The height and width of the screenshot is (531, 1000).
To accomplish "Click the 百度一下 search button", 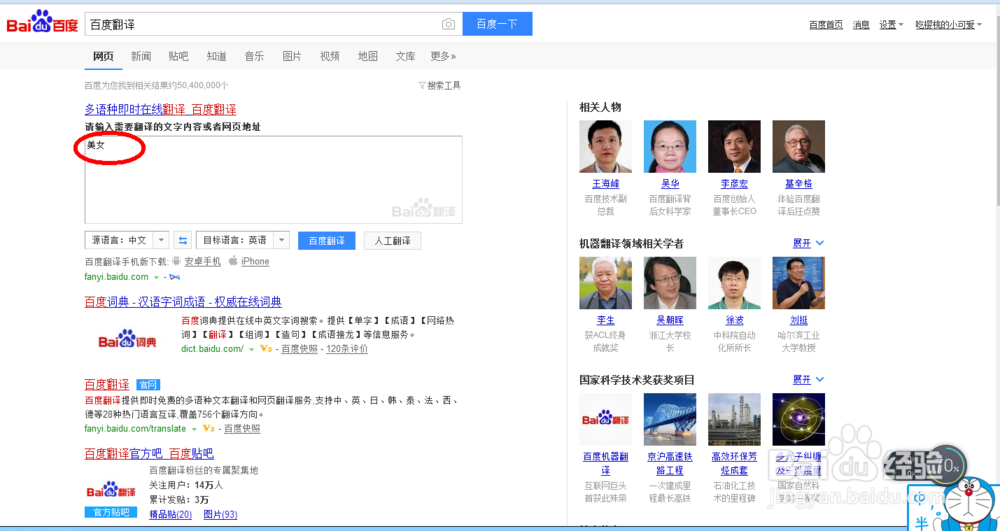I will coord(497,24).
